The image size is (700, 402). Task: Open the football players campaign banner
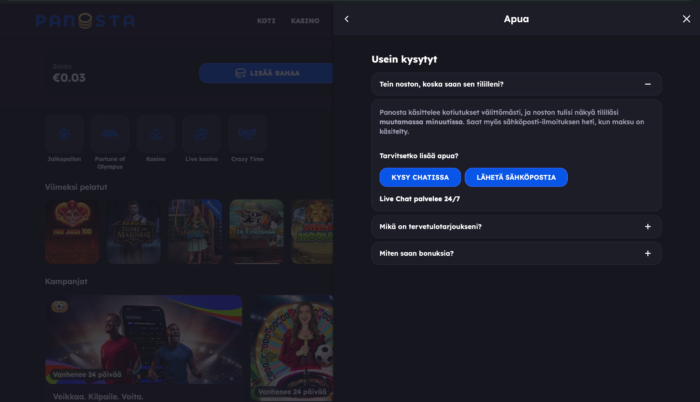click(144, 339)
